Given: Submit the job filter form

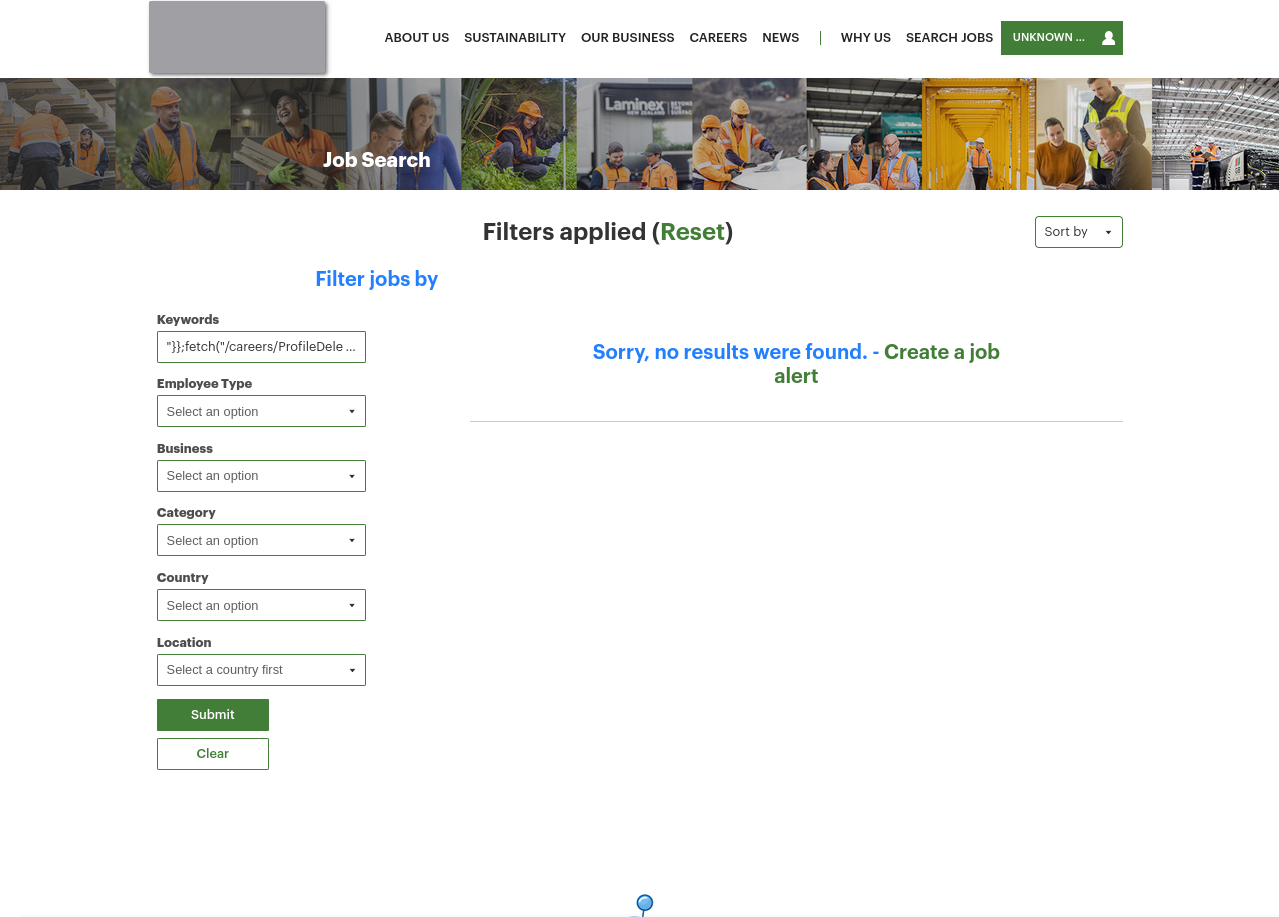Looking at the screenshot, I should pos(212,715).
